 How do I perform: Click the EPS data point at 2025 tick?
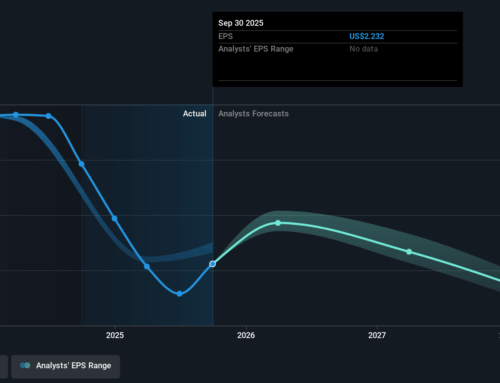coord(114,219)
